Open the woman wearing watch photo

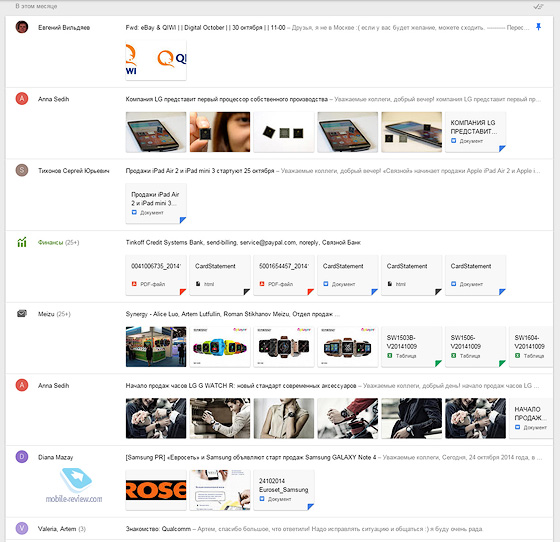tap(284, 418)
